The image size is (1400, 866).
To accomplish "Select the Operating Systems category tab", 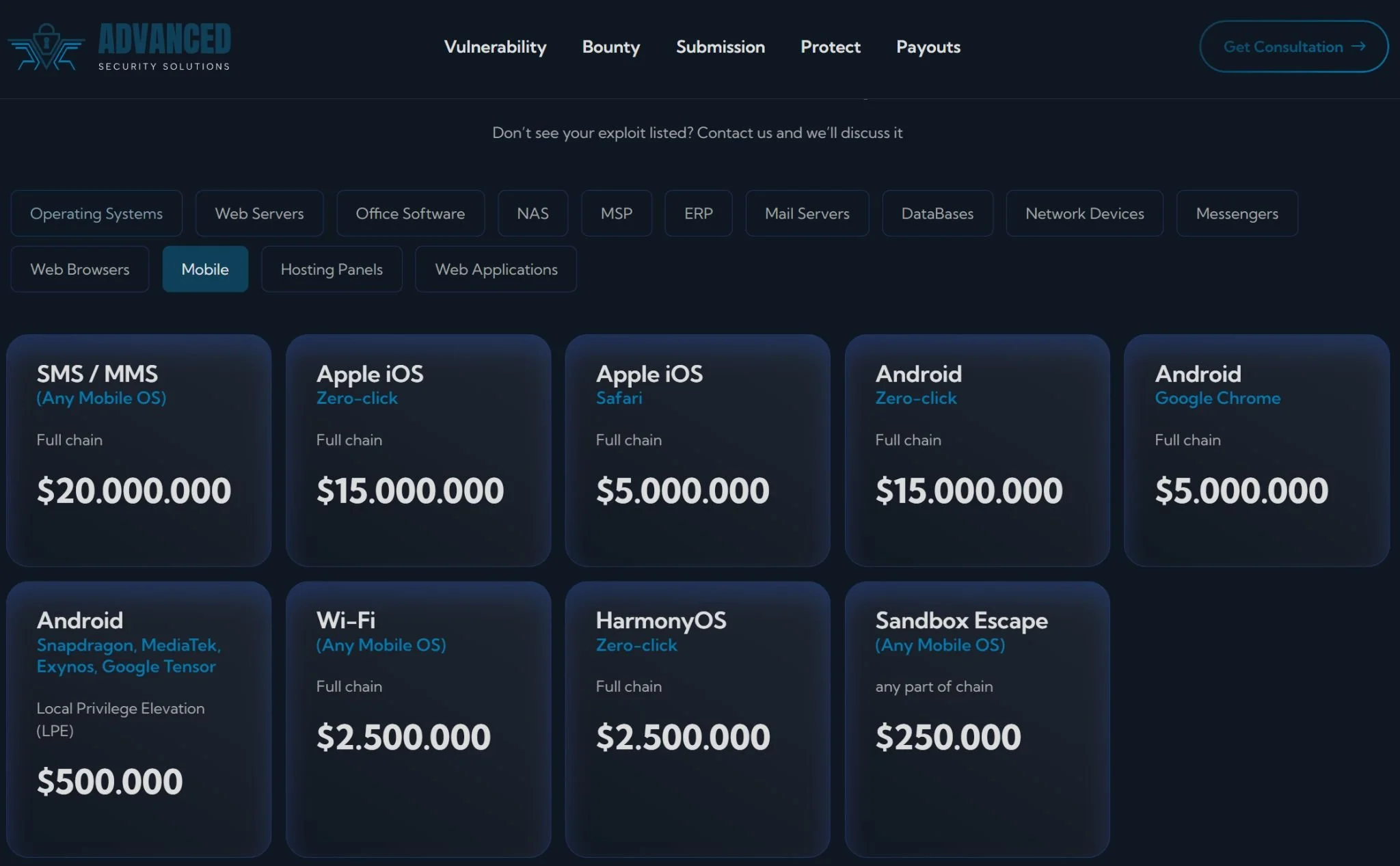I will 96,213.
